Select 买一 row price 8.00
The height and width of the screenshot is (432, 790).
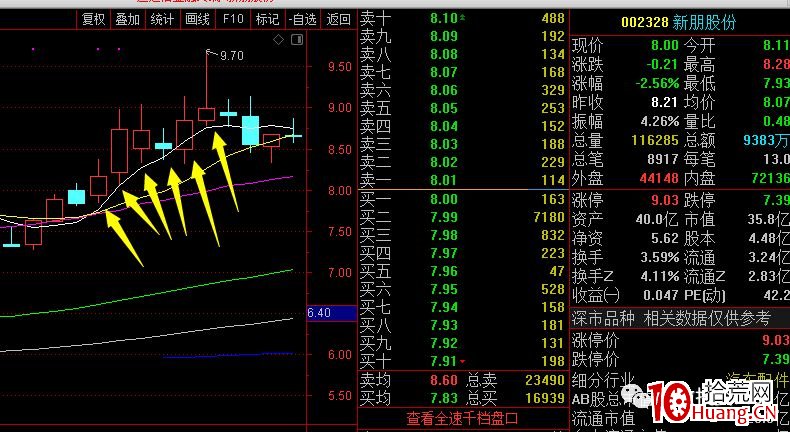[x=444, y=199]
